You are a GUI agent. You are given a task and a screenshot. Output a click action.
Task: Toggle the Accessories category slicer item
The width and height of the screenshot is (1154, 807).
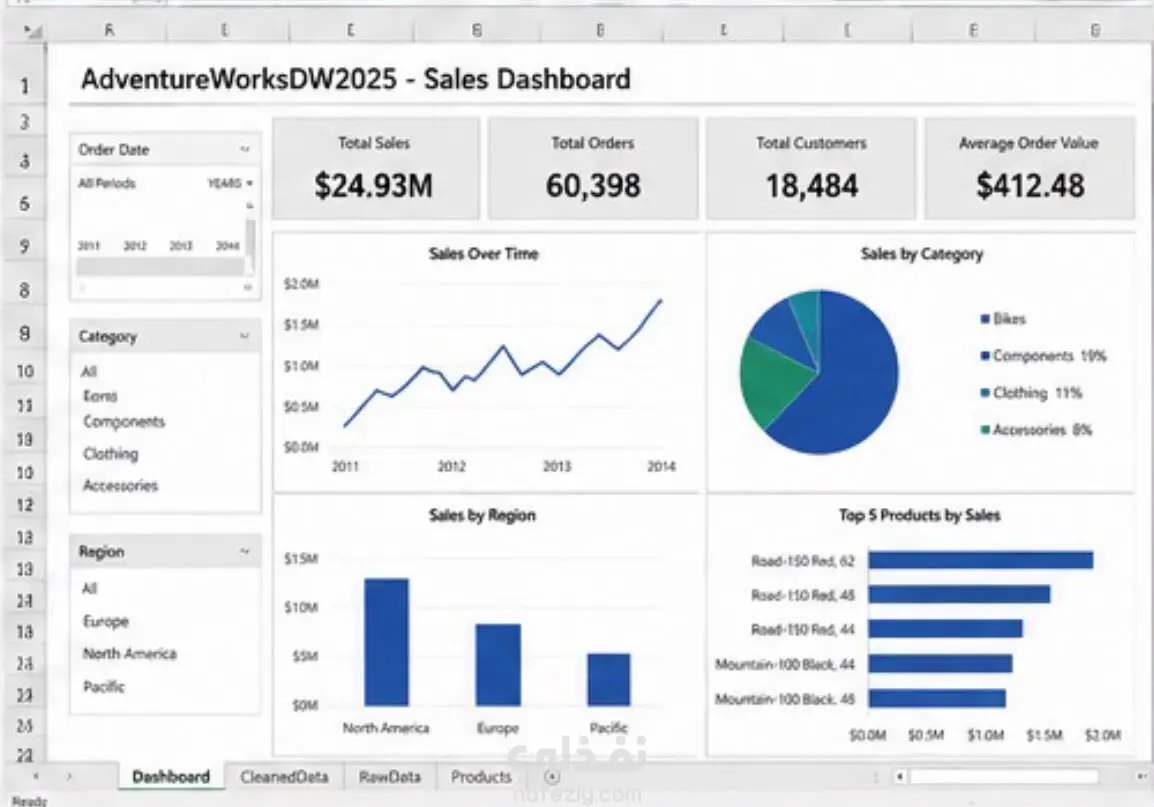click(121, 486)
